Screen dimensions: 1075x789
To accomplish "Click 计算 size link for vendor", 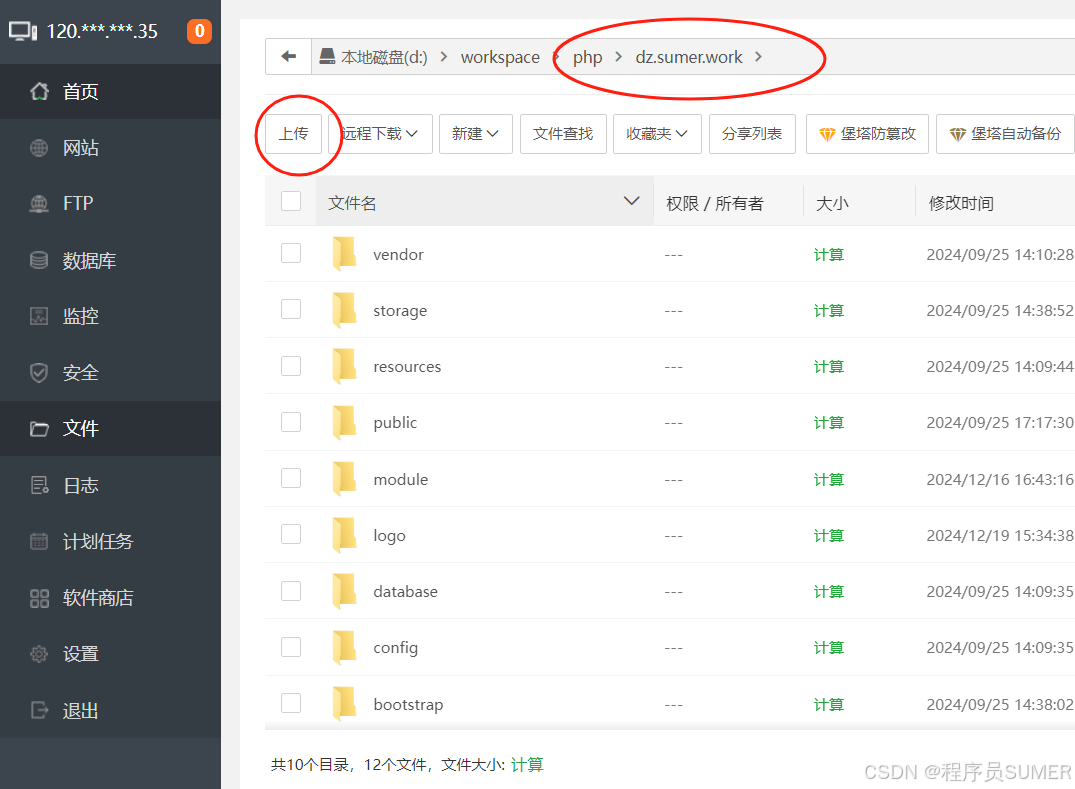I will click(x=828, y=254).
